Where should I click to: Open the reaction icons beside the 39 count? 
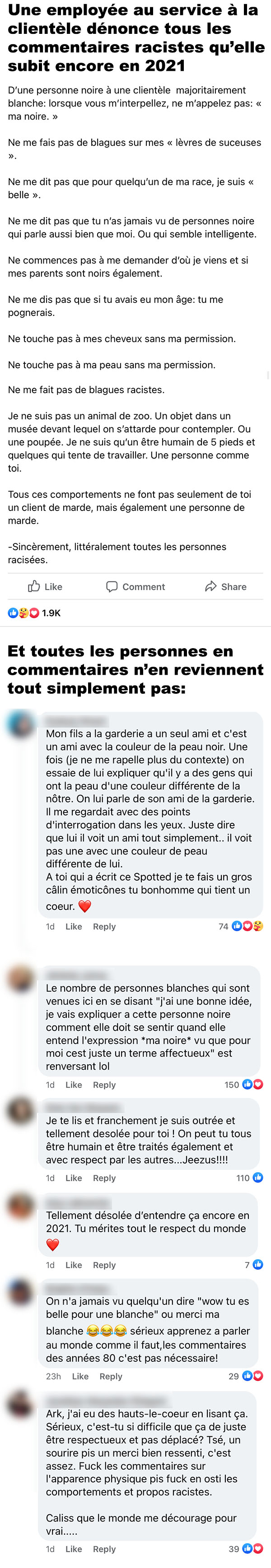(x=253, y=1549)
